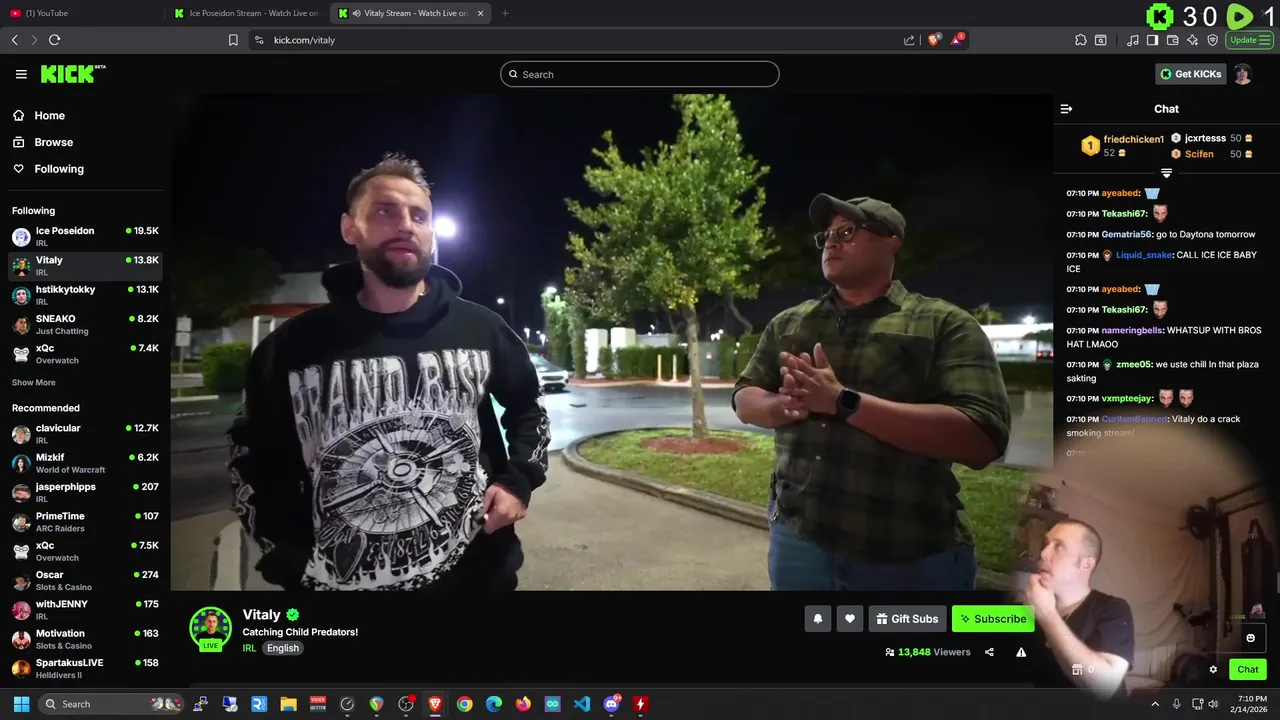Click Vitaly's live avatar beside the title
The width and height of the screenshot is (1280, 720).
(x=210, y=629)
